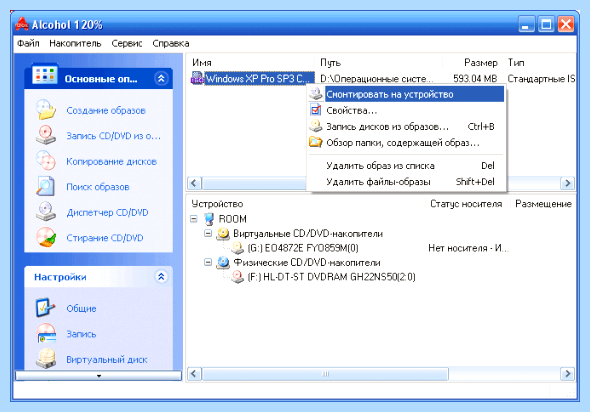This screenshot has width=590, height=412.
Task: Open the Файл menu
Action: point(28,43)
